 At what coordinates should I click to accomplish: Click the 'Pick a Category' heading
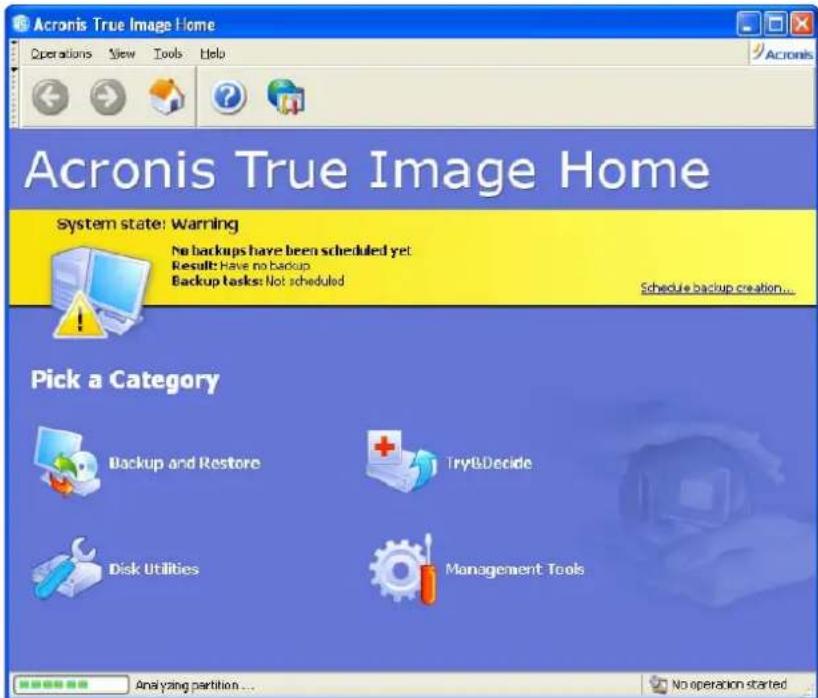coord(125,380)
